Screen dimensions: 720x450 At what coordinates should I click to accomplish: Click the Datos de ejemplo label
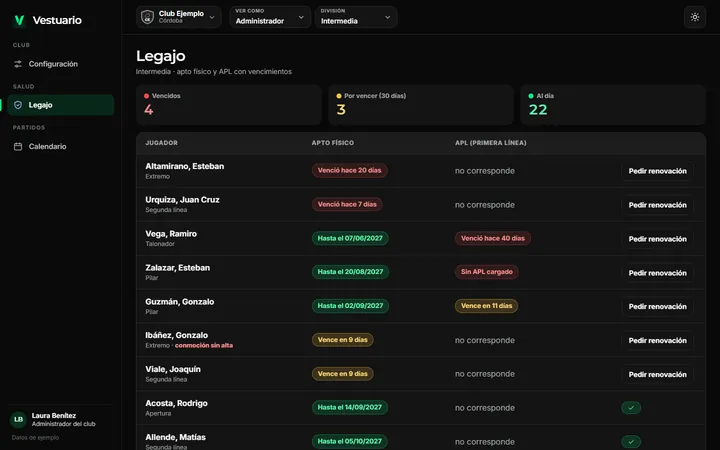(x=35, y=438)
